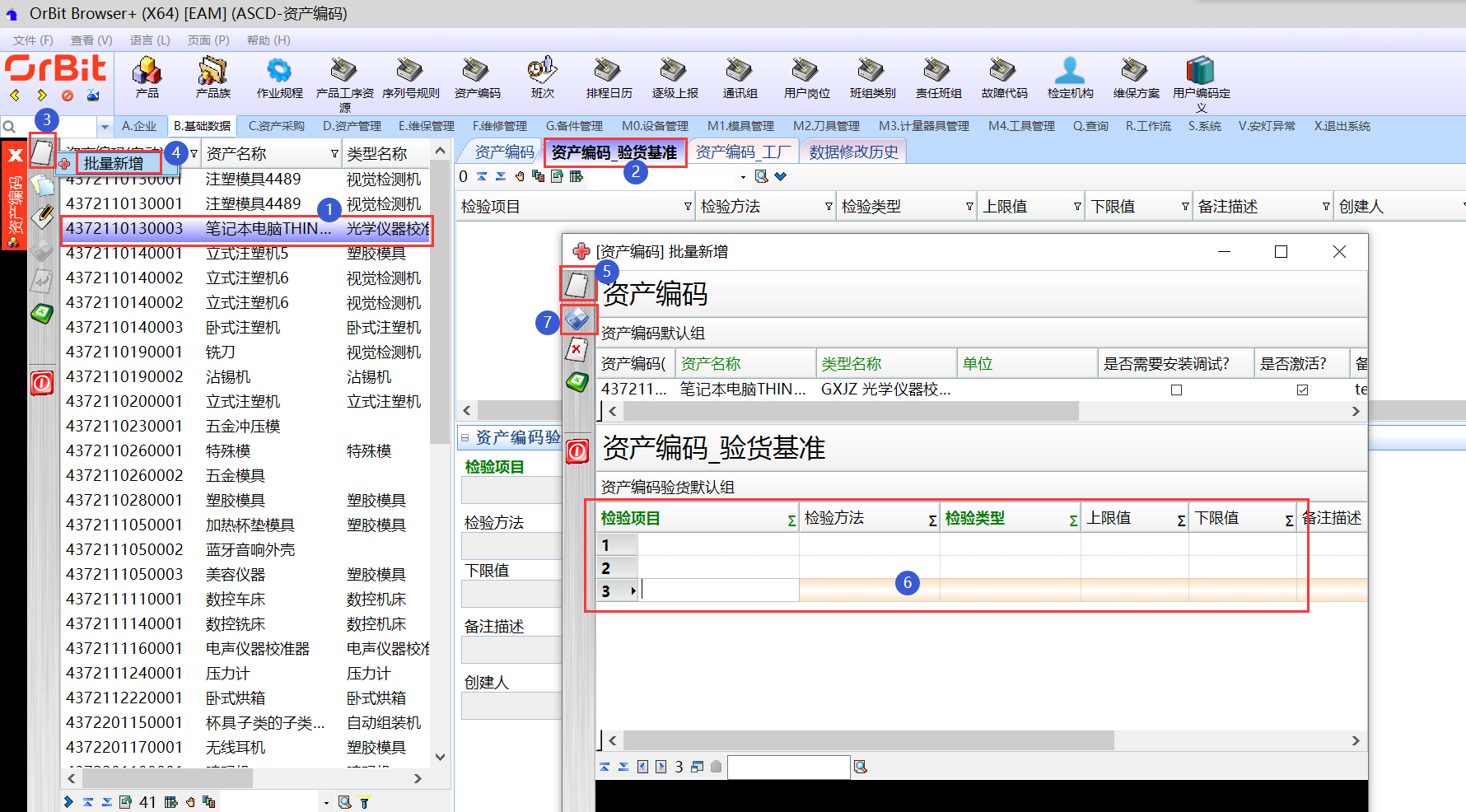Open the 产品 module icon

147,71
